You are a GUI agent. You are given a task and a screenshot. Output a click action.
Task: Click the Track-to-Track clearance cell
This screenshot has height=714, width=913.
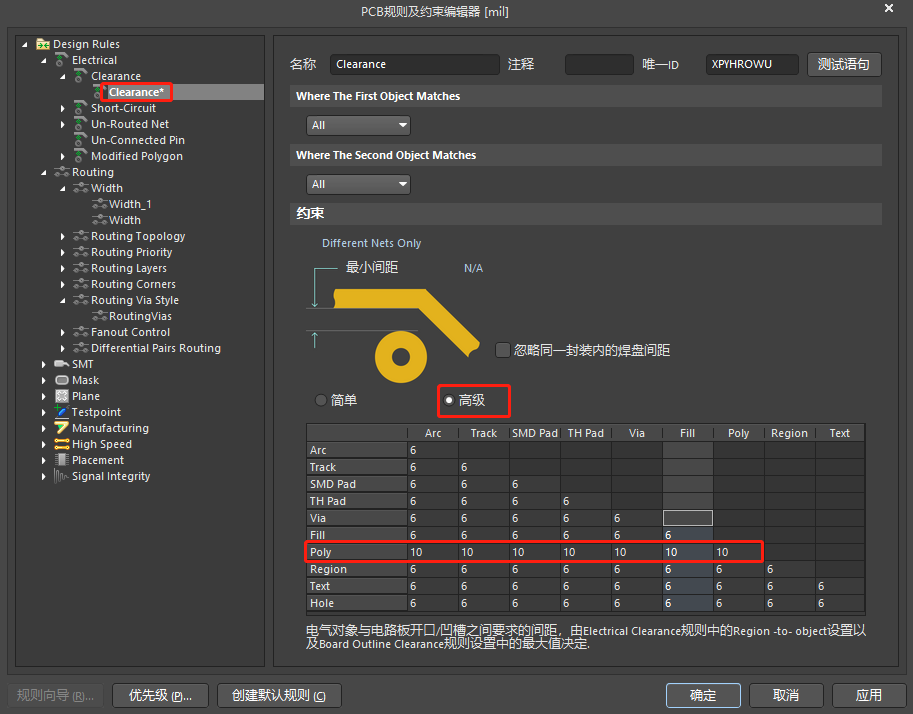click(483, 467)
